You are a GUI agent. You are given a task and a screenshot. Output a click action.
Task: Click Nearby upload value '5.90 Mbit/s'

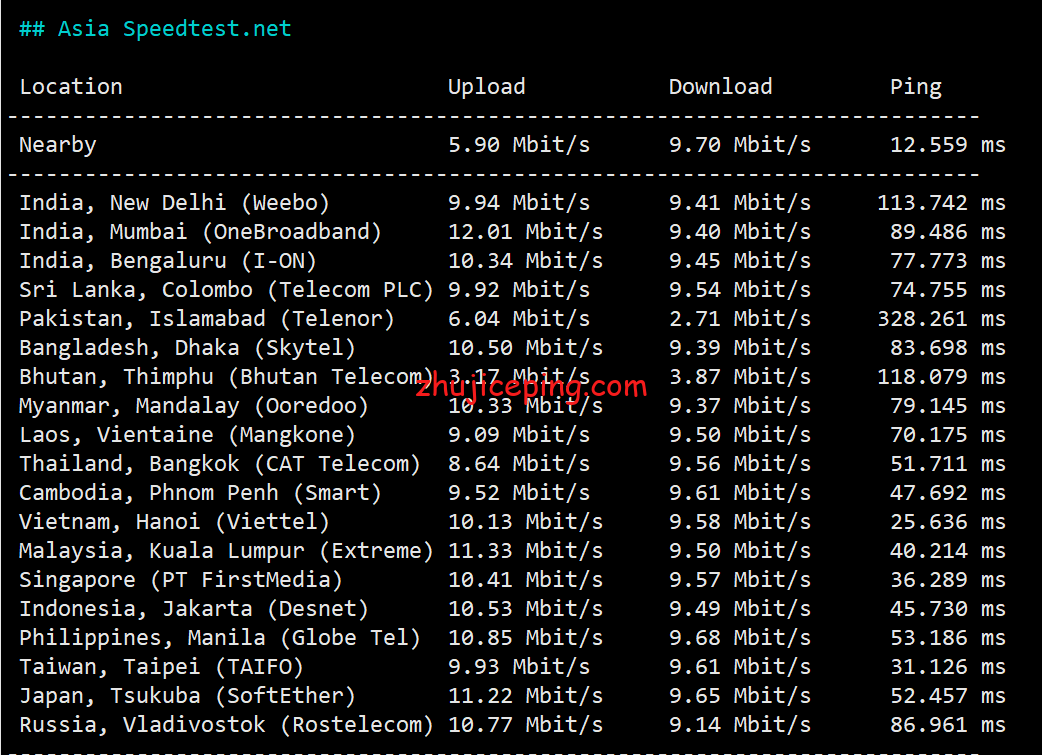coord(519,145)
